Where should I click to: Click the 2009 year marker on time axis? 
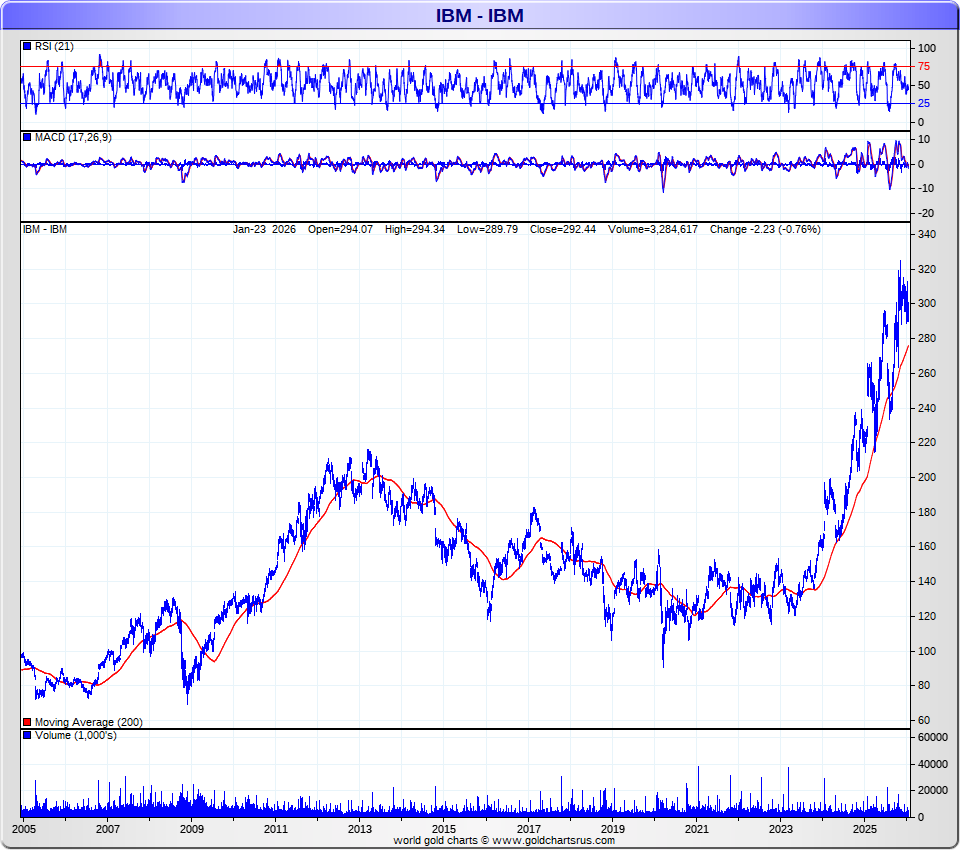click(x=192, y=829)
